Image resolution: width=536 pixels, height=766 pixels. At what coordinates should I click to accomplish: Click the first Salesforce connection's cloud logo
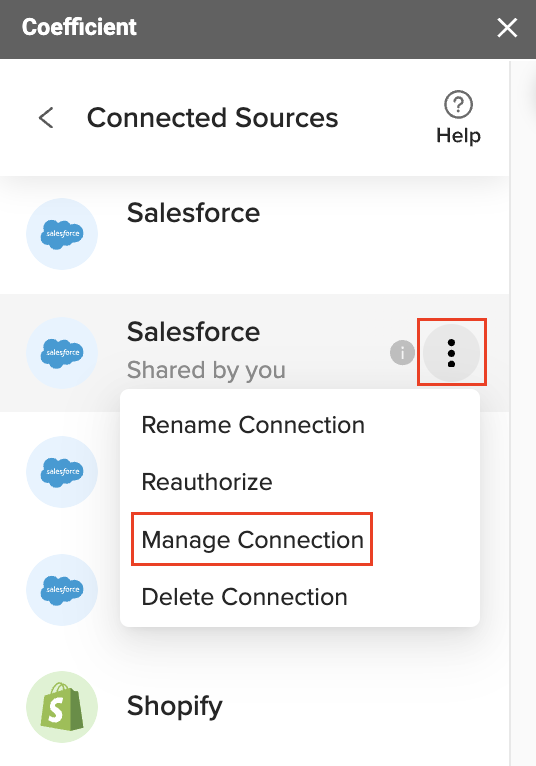[62, 234]
